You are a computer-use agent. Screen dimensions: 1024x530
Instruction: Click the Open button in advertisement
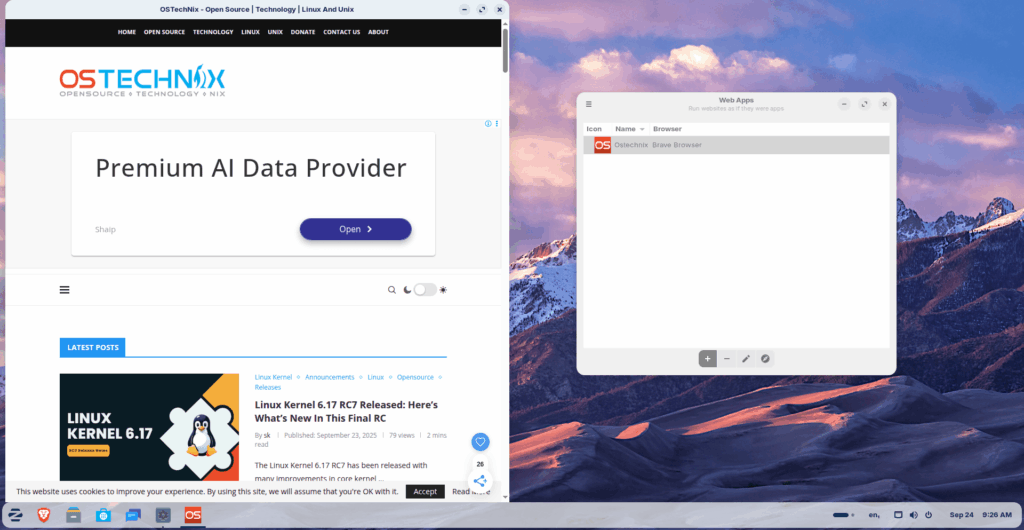click(x=355, y=229)
